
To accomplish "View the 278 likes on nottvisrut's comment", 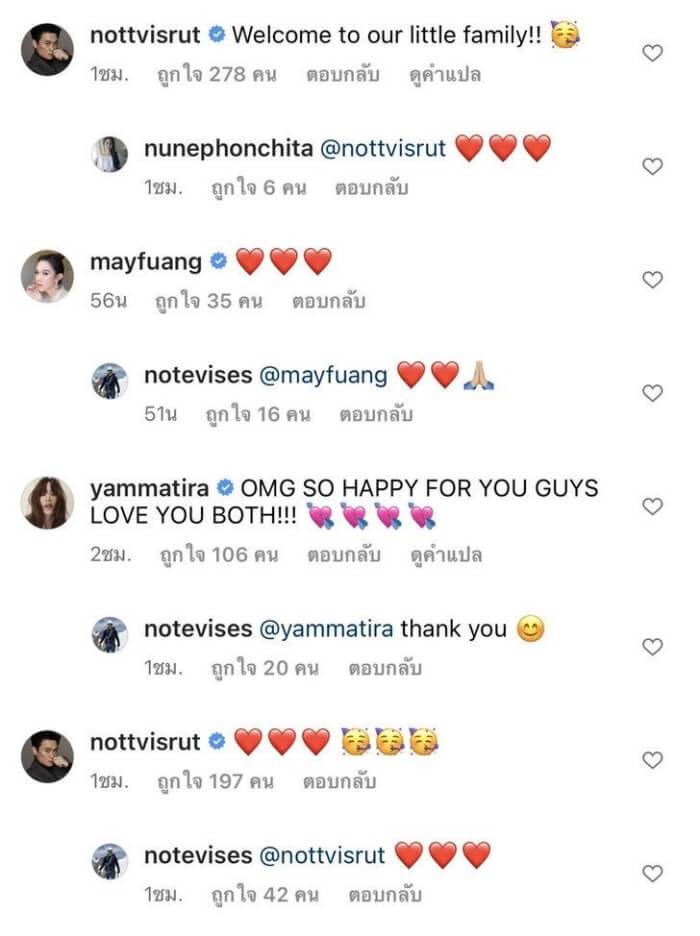I will 213,75.
